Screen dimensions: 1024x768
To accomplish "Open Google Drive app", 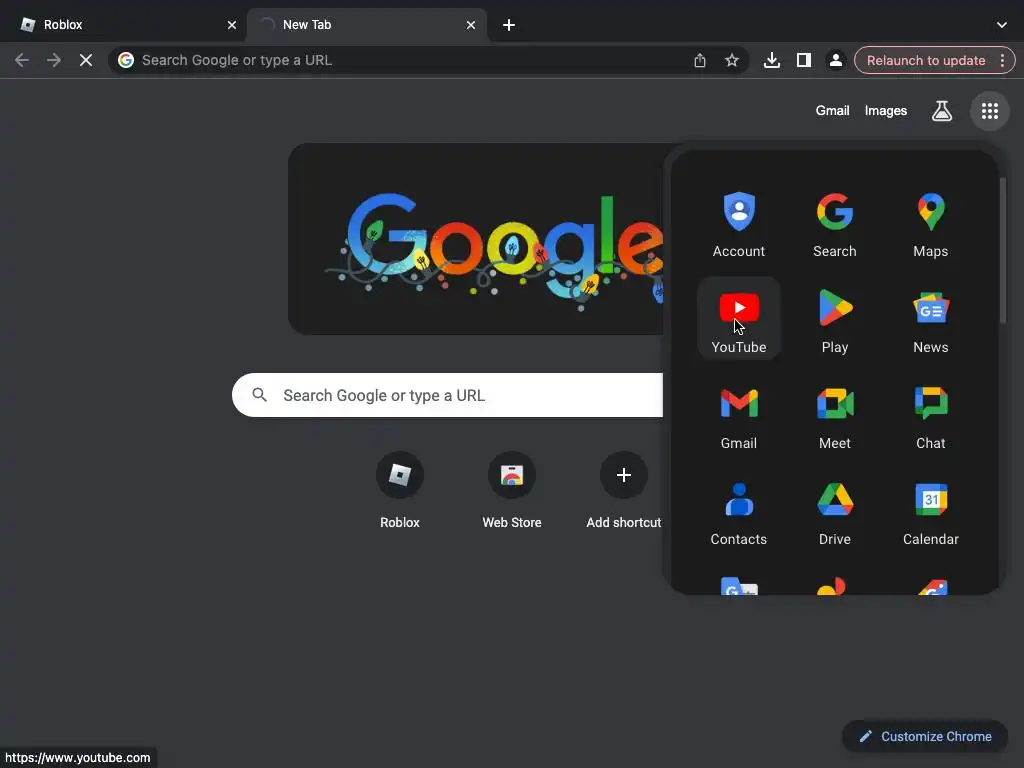I will (x=835, y=510).
